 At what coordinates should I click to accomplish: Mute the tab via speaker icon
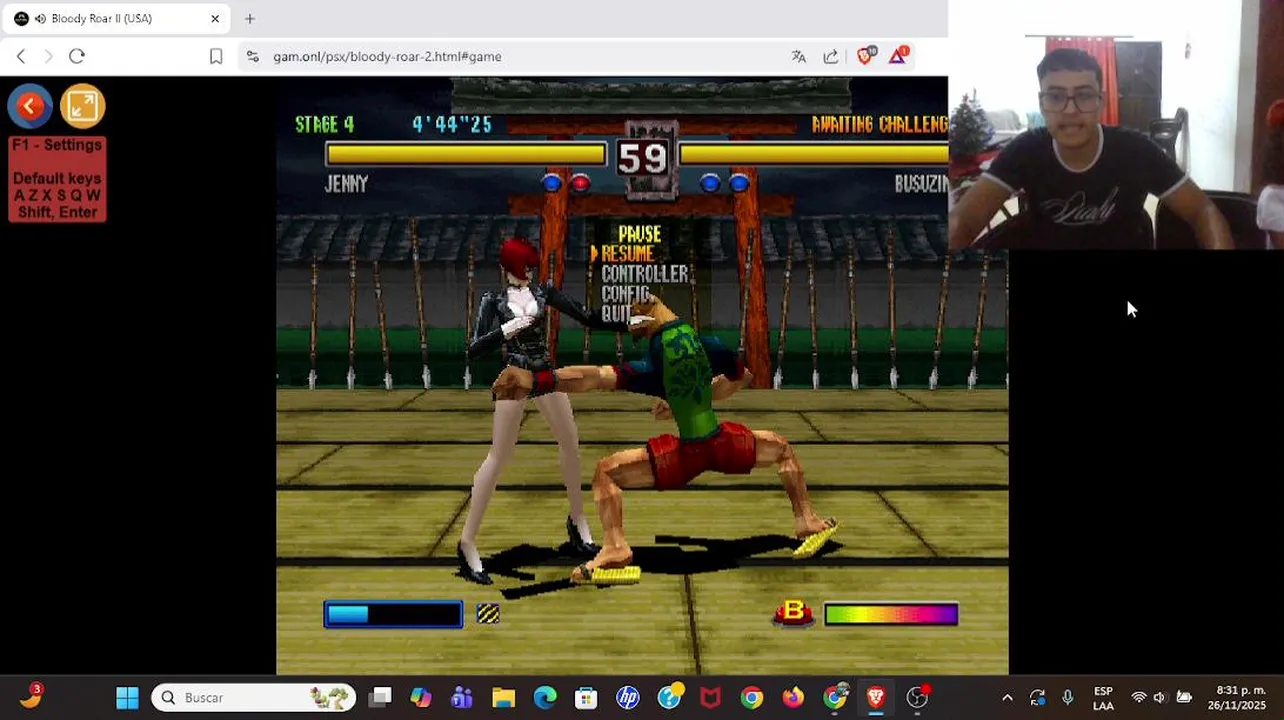(x=40, y=18)
